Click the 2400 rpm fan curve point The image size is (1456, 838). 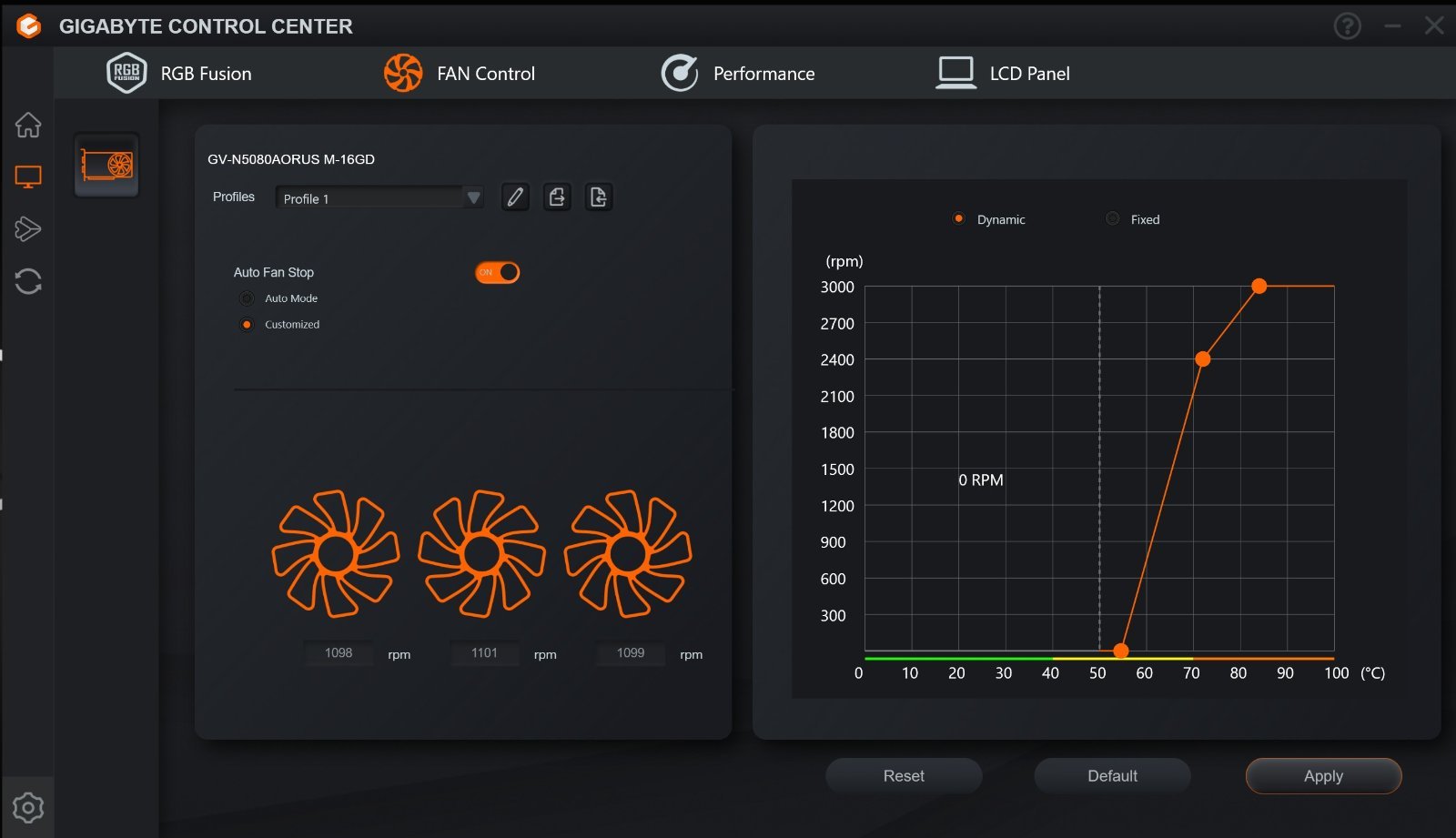[x=1202, y=359]
